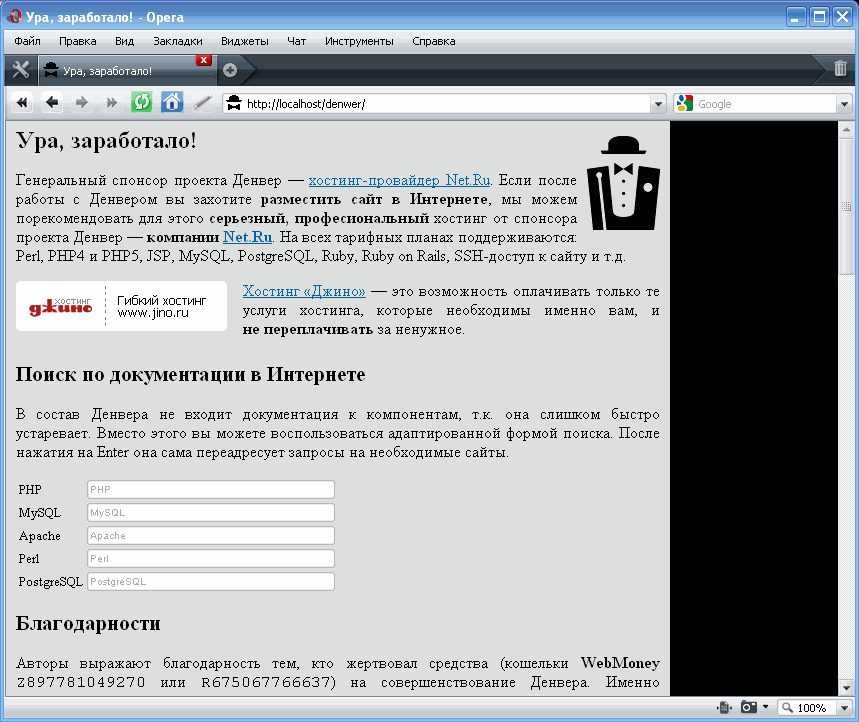Open the Opera panels wrench icon
Image resolution: width=859 pixels, height=722 pixels.
[x=21, y=70]
